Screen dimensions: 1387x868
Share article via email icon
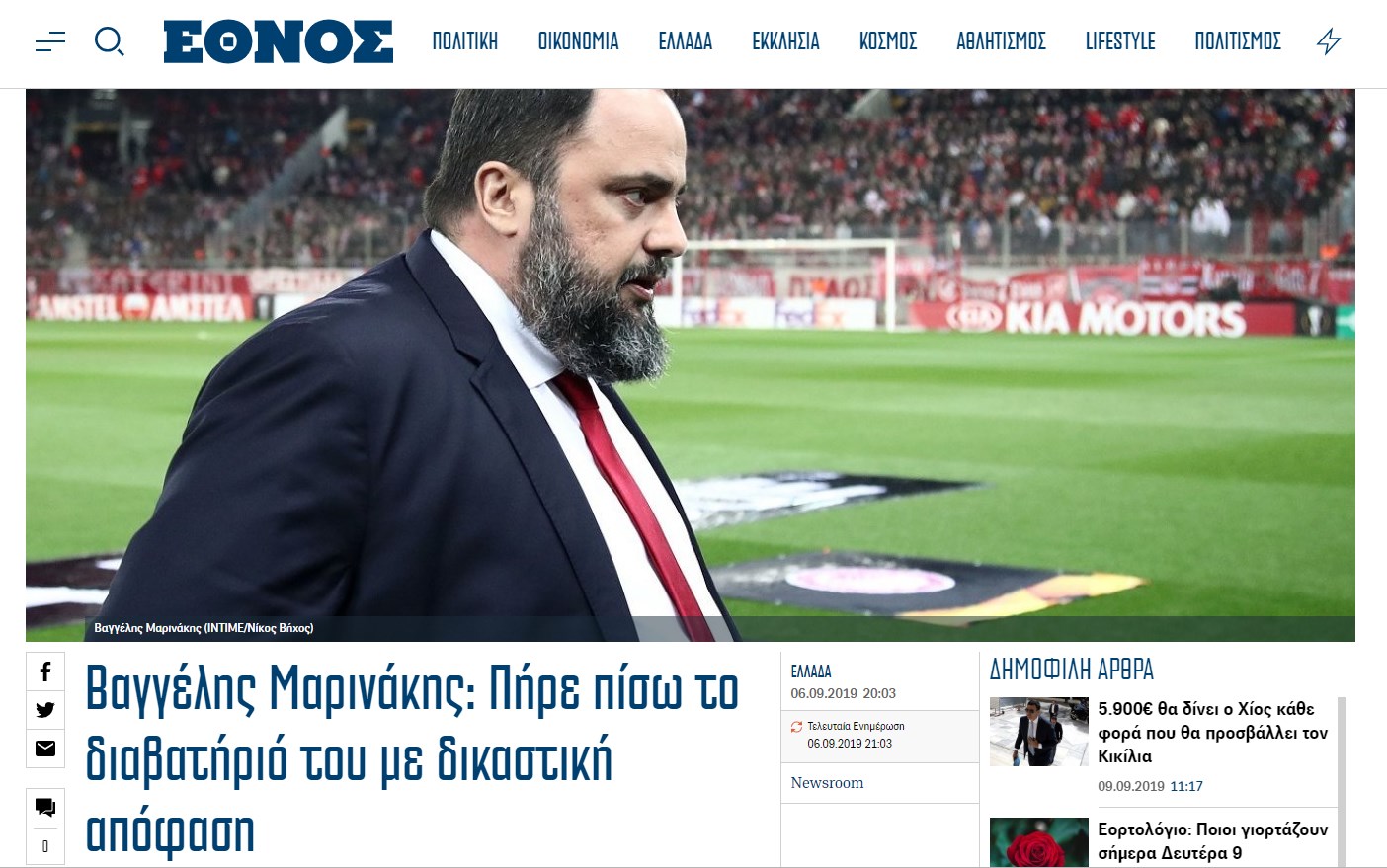click(45, 749)
